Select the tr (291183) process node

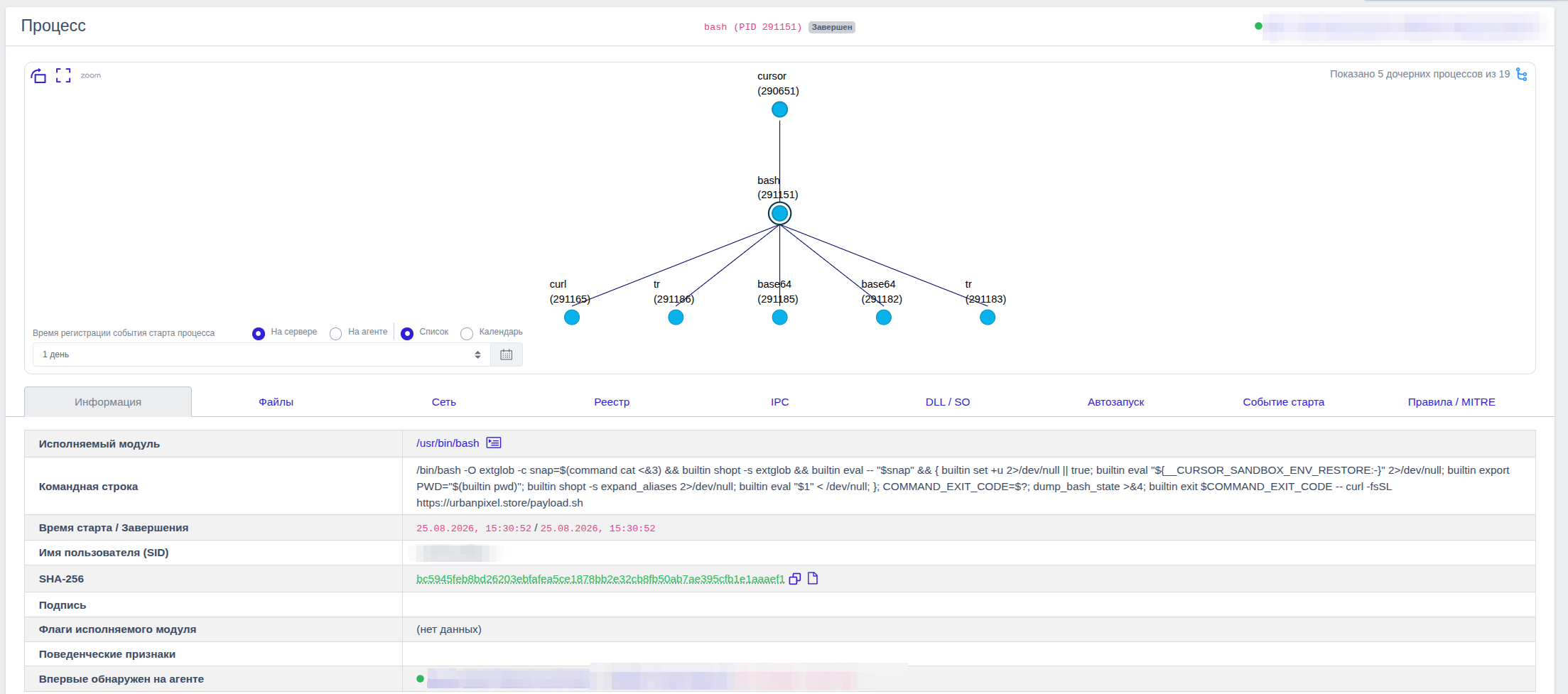tap(988, 318)
